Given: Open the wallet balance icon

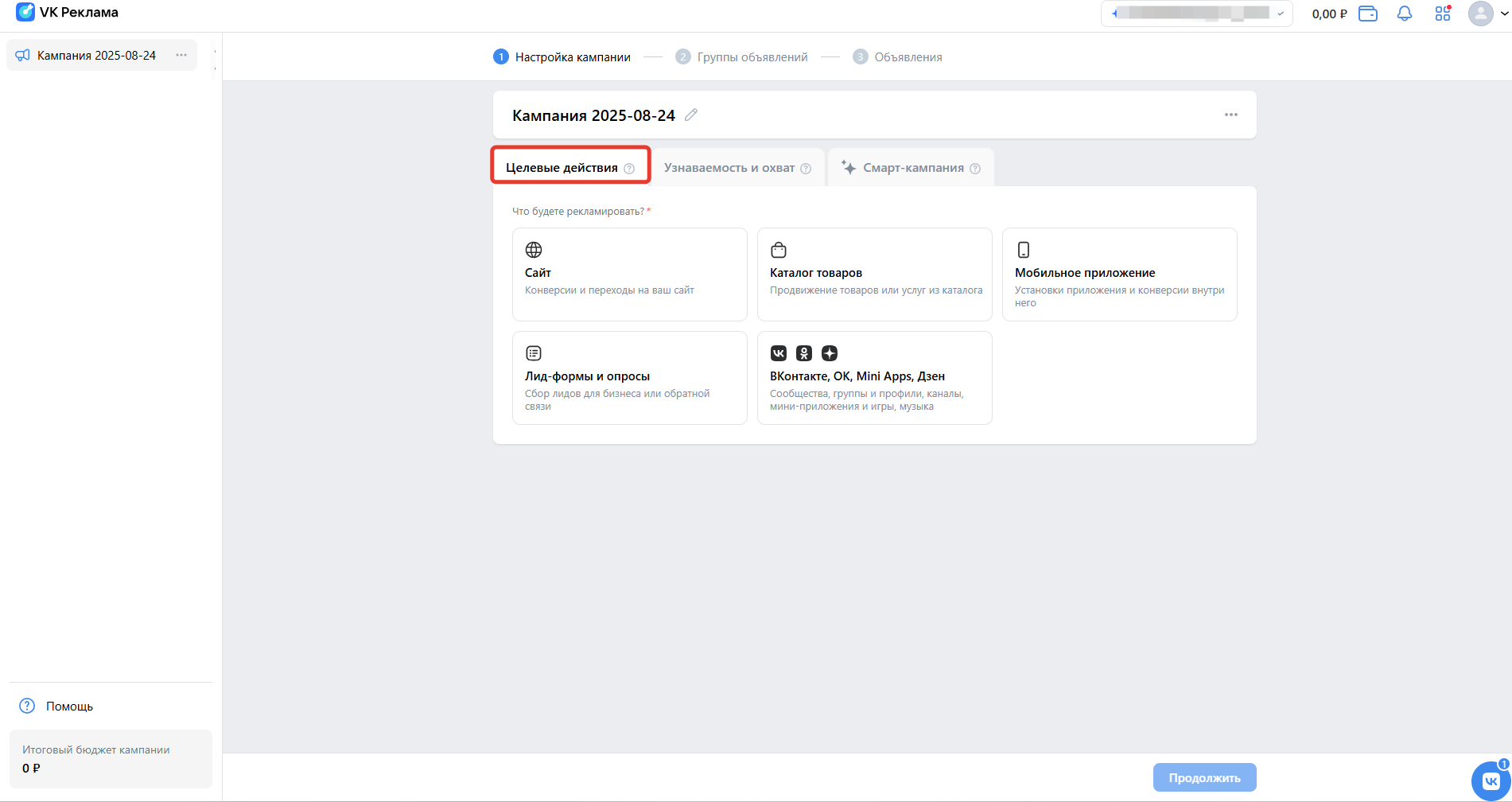Looking at the screenshot, I should point(1368,14).
